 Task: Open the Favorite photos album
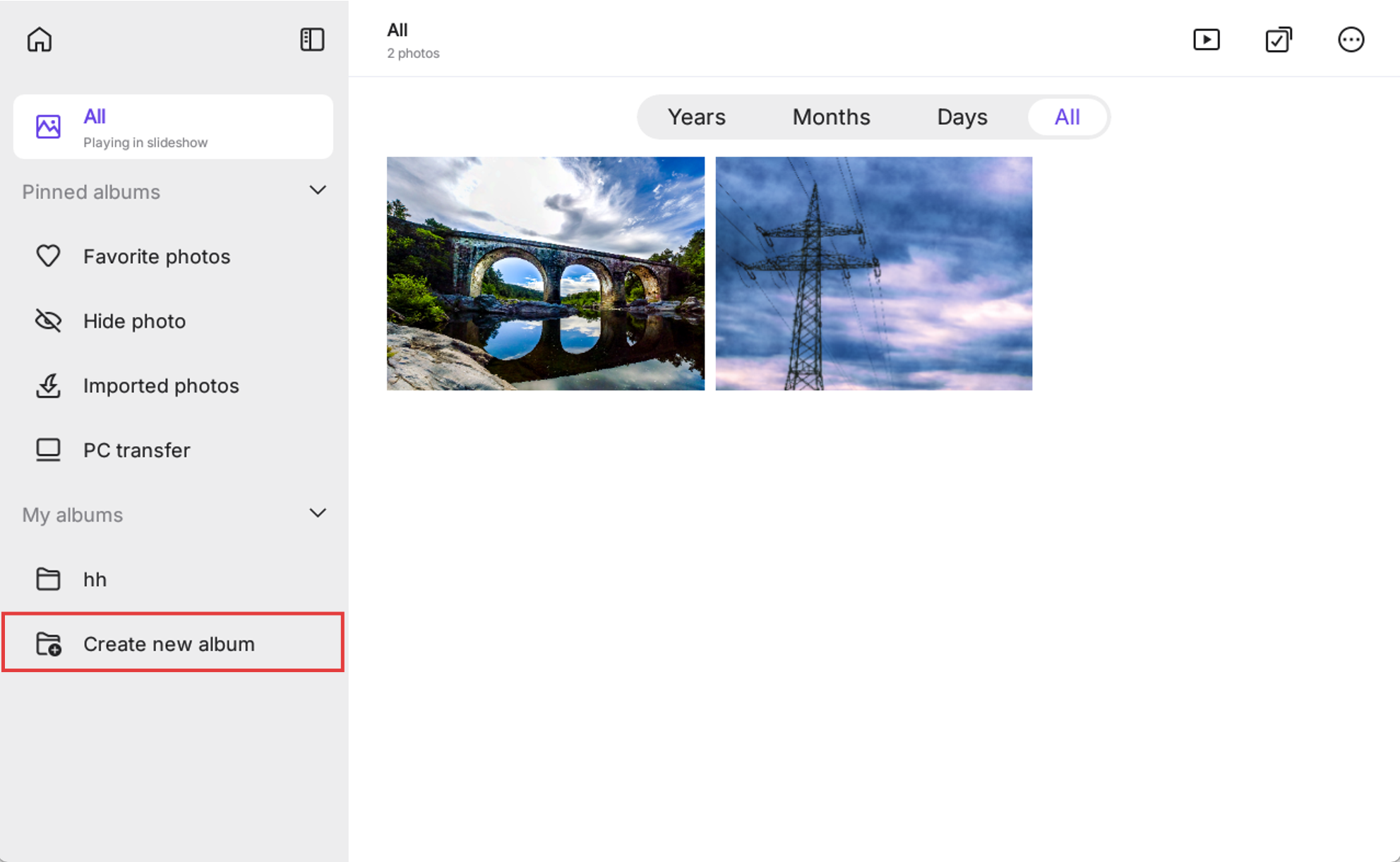173,256
